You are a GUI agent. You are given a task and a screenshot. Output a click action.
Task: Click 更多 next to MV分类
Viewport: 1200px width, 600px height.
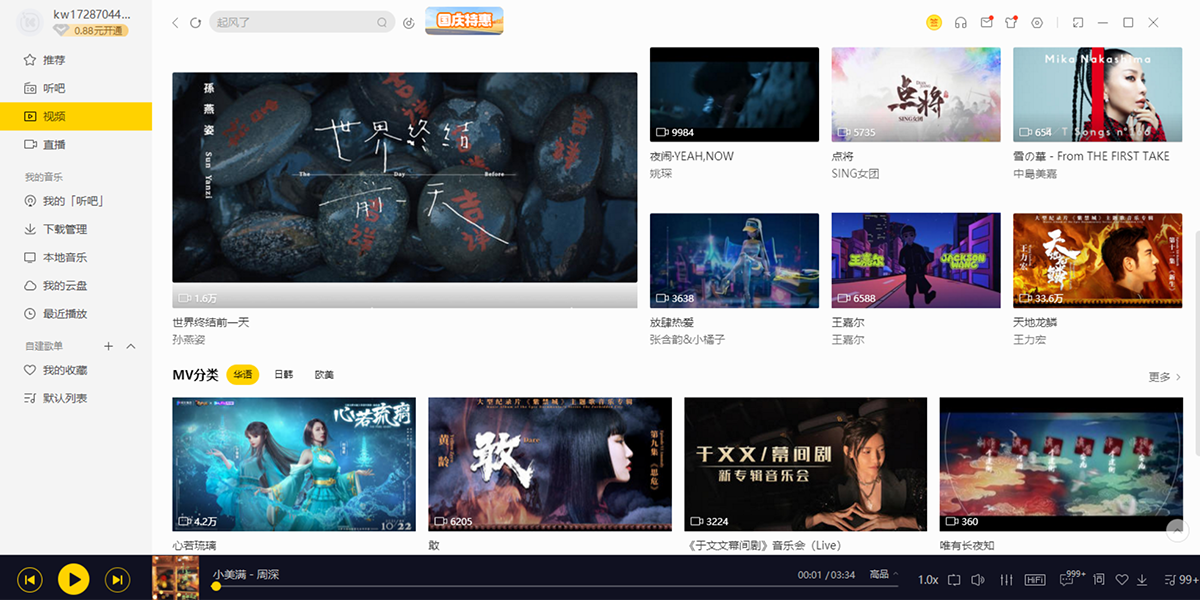tap(1160, 374)
